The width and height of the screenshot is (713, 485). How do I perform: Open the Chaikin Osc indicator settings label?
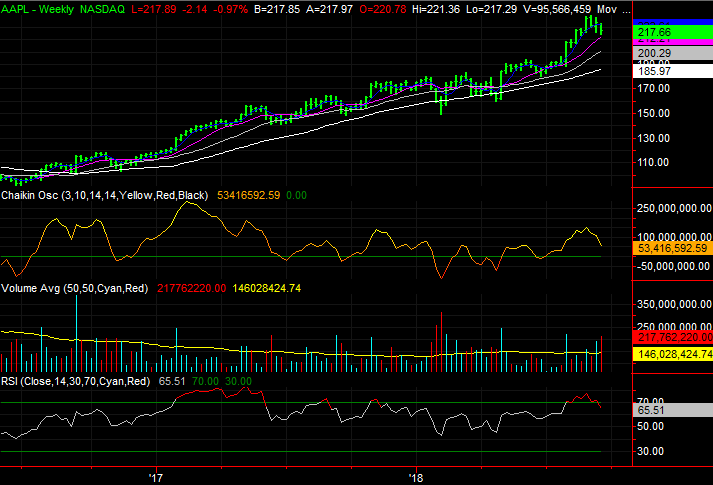[x=105, y=195]
